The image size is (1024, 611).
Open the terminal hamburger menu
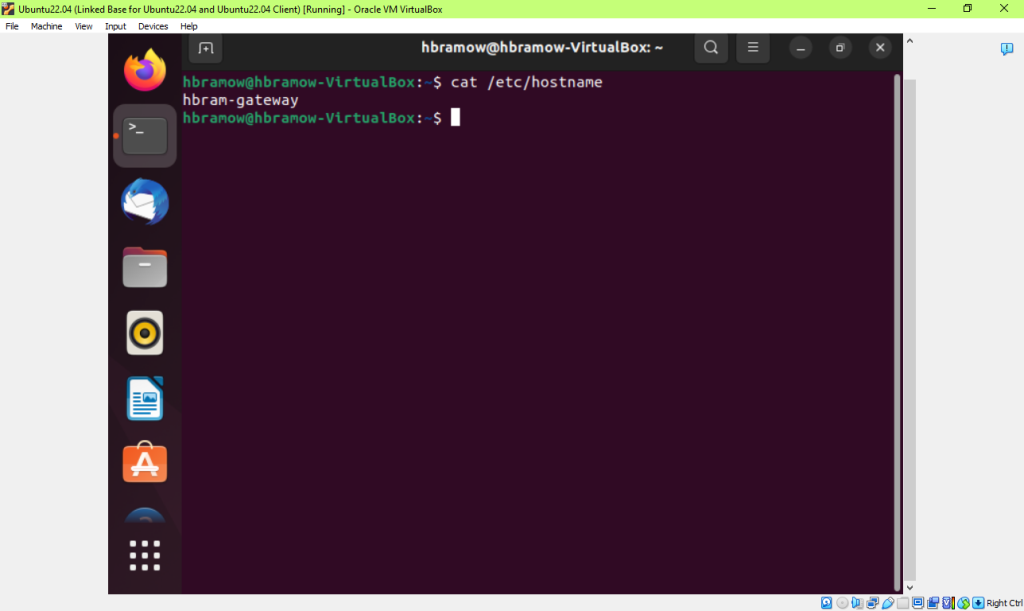(x=753, y=48)
